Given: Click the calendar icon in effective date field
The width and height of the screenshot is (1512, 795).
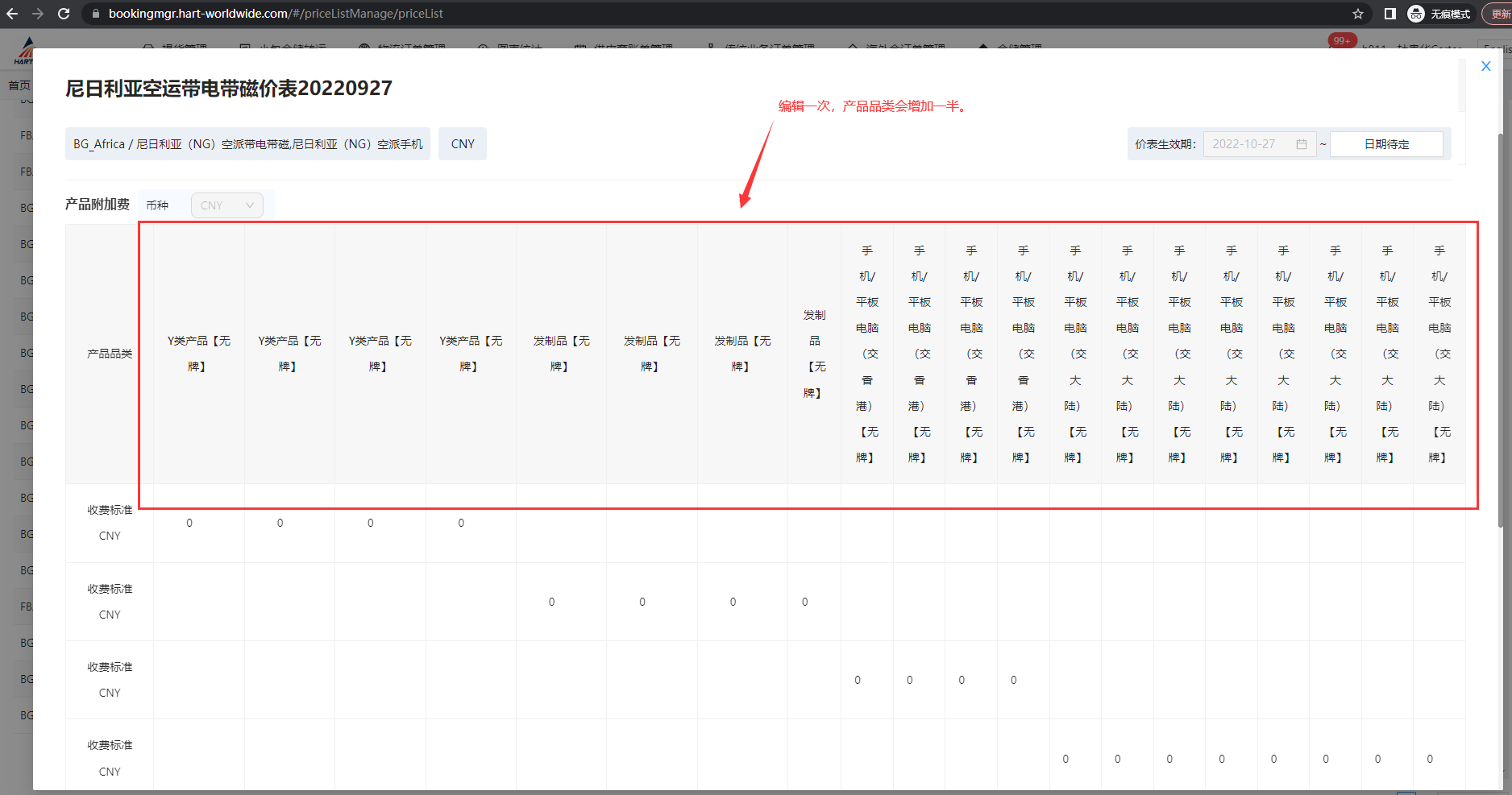Looking at the screenshot, I should click(1301, 144).
